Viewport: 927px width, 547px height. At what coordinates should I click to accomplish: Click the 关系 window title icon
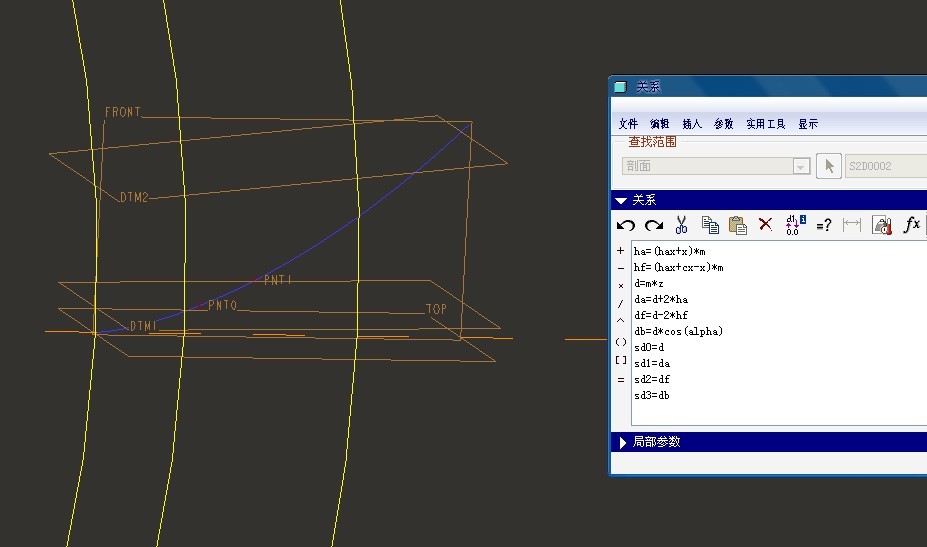click(x=620, y=87)
